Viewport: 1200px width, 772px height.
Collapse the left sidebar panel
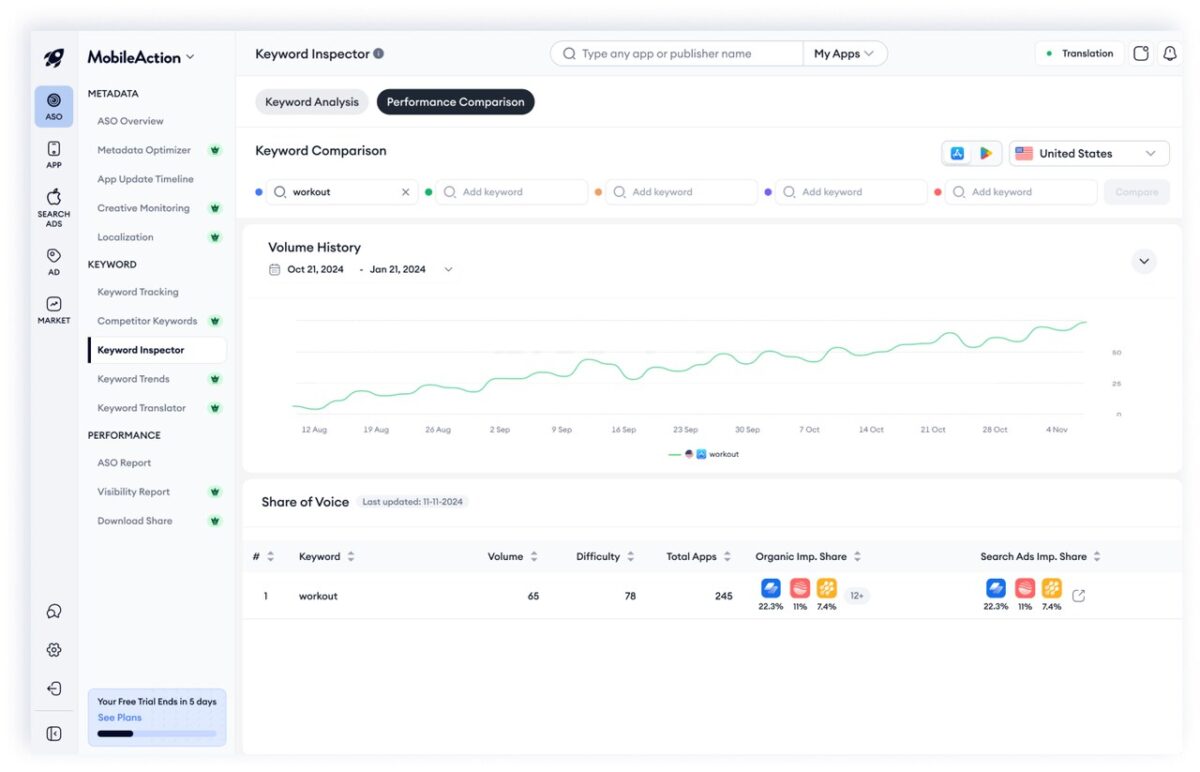pyautogui.click(x=54, y=734)
